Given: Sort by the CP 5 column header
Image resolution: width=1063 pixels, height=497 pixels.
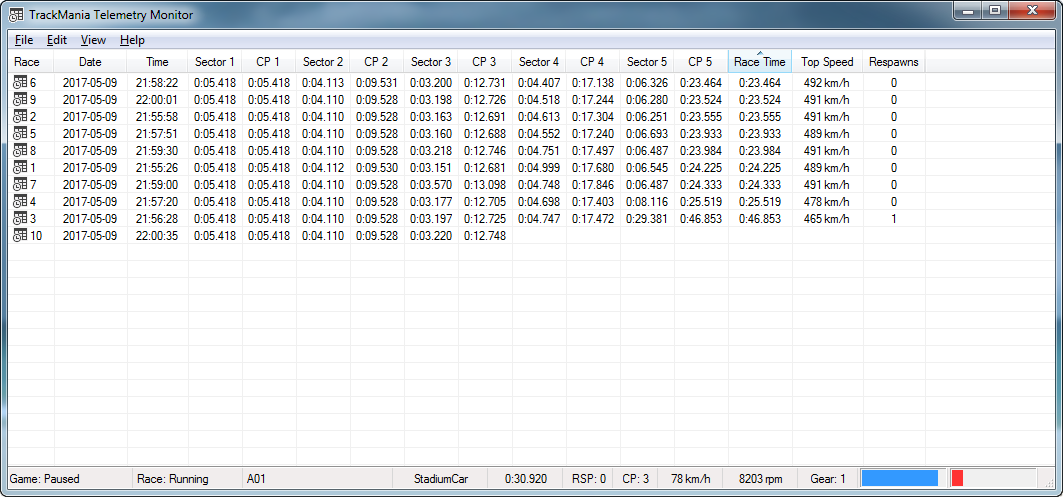Looking at the screenshot, I should tap(701, 62).
